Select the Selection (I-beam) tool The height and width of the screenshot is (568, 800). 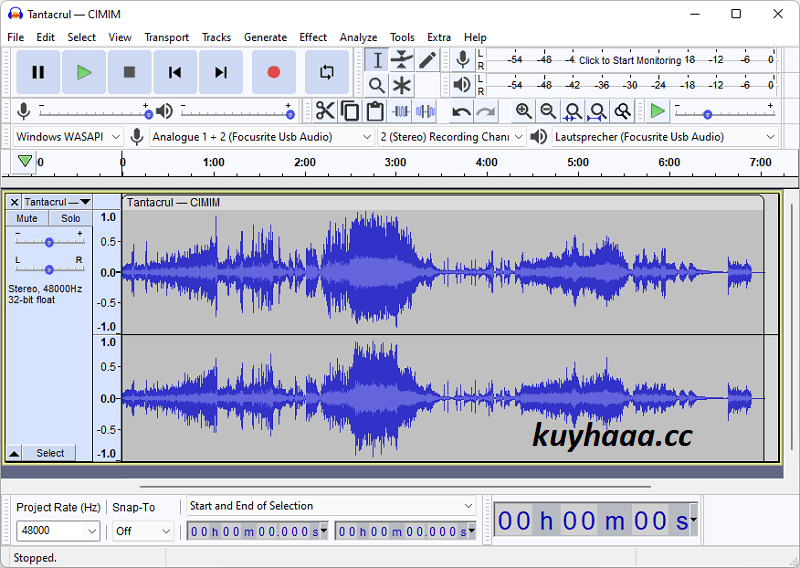tap(377, 60)
